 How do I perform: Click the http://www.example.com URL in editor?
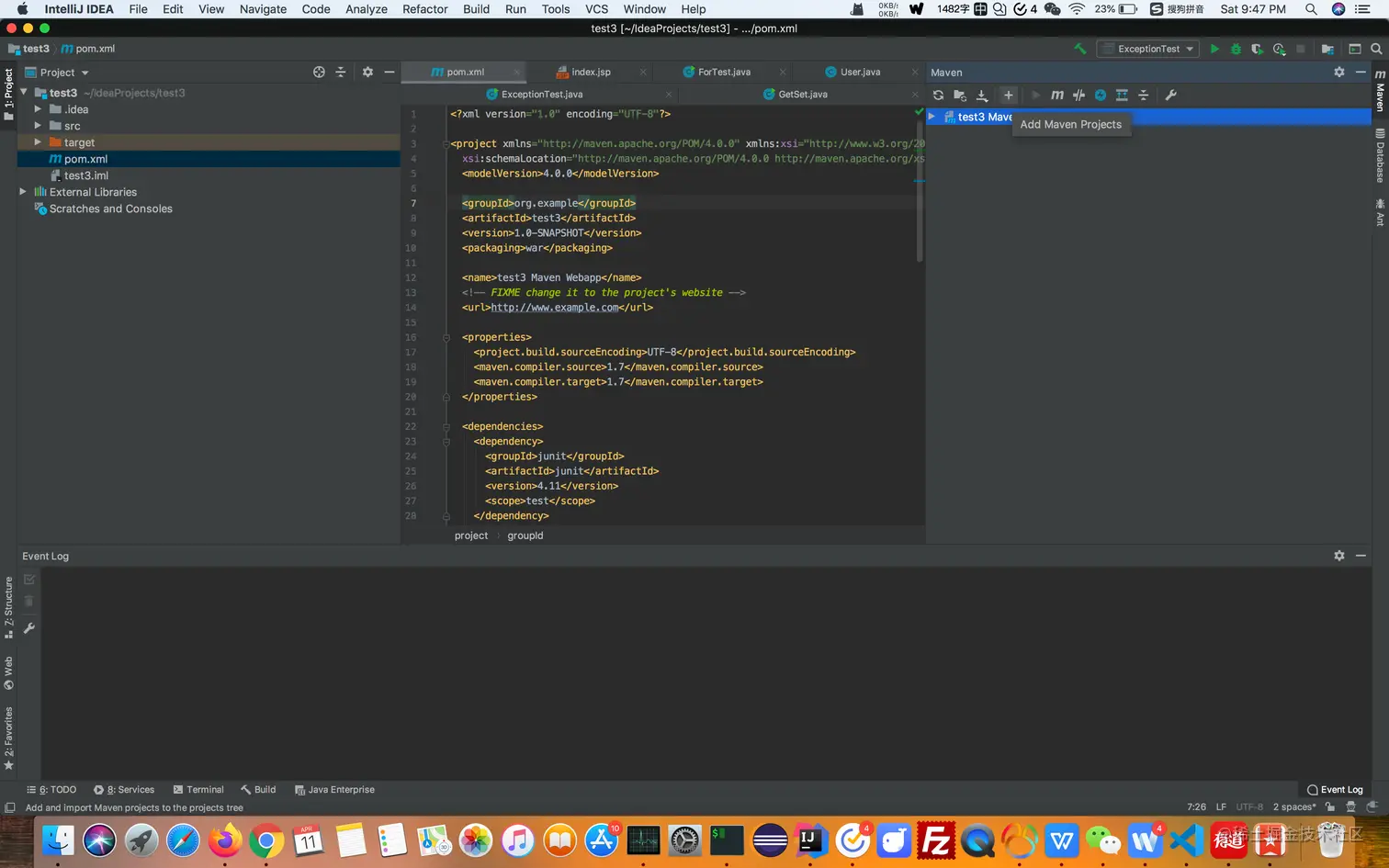(554, 308)
